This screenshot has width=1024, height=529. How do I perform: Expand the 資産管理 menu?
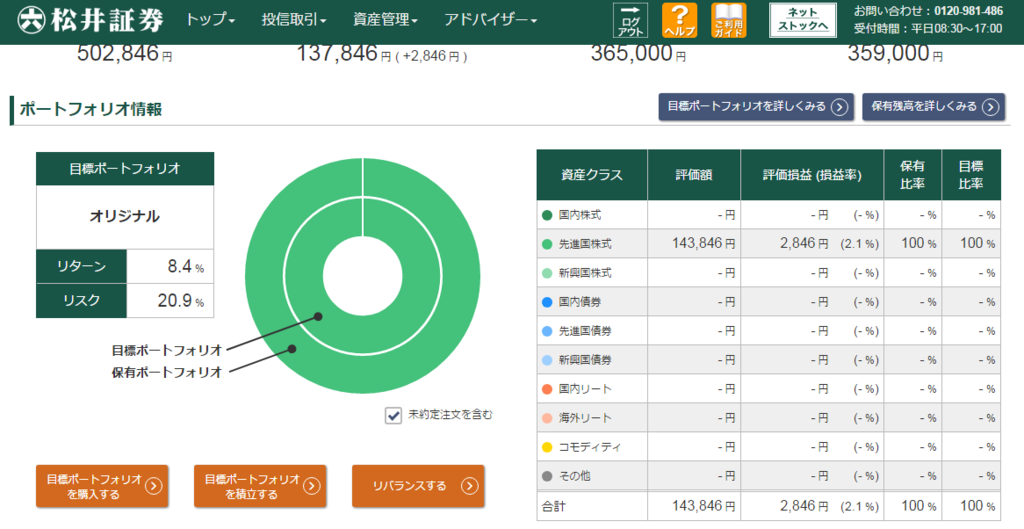(x=385, y=20)
